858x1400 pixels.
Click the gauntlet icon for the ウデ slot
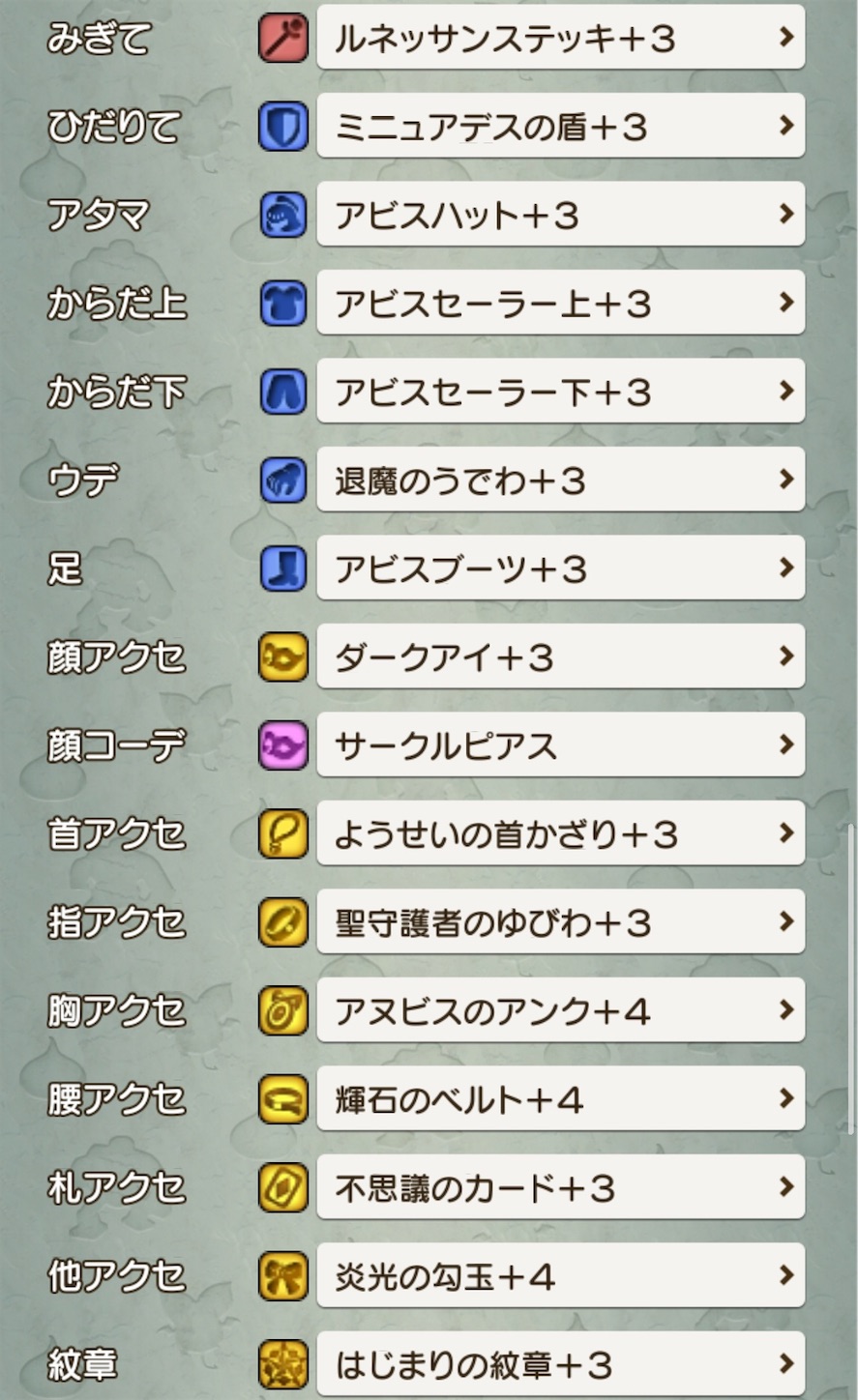[282, 480]
